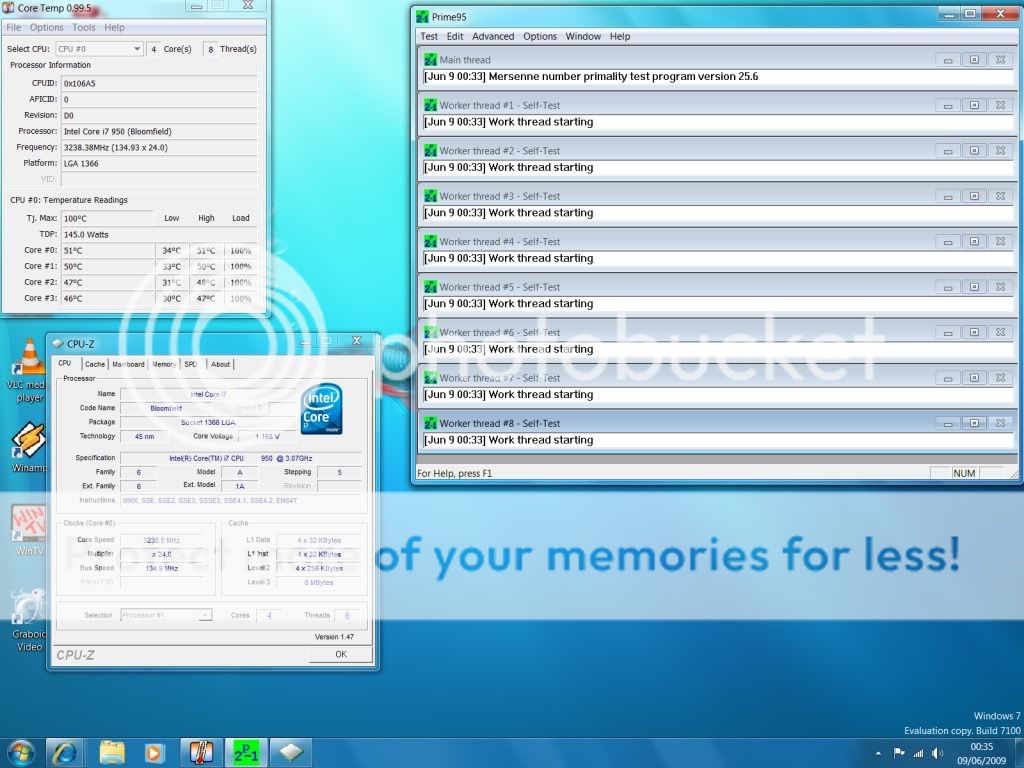Open Internet Explorer from the taskbar
The image size is (1024, 768).
[66, 752]
